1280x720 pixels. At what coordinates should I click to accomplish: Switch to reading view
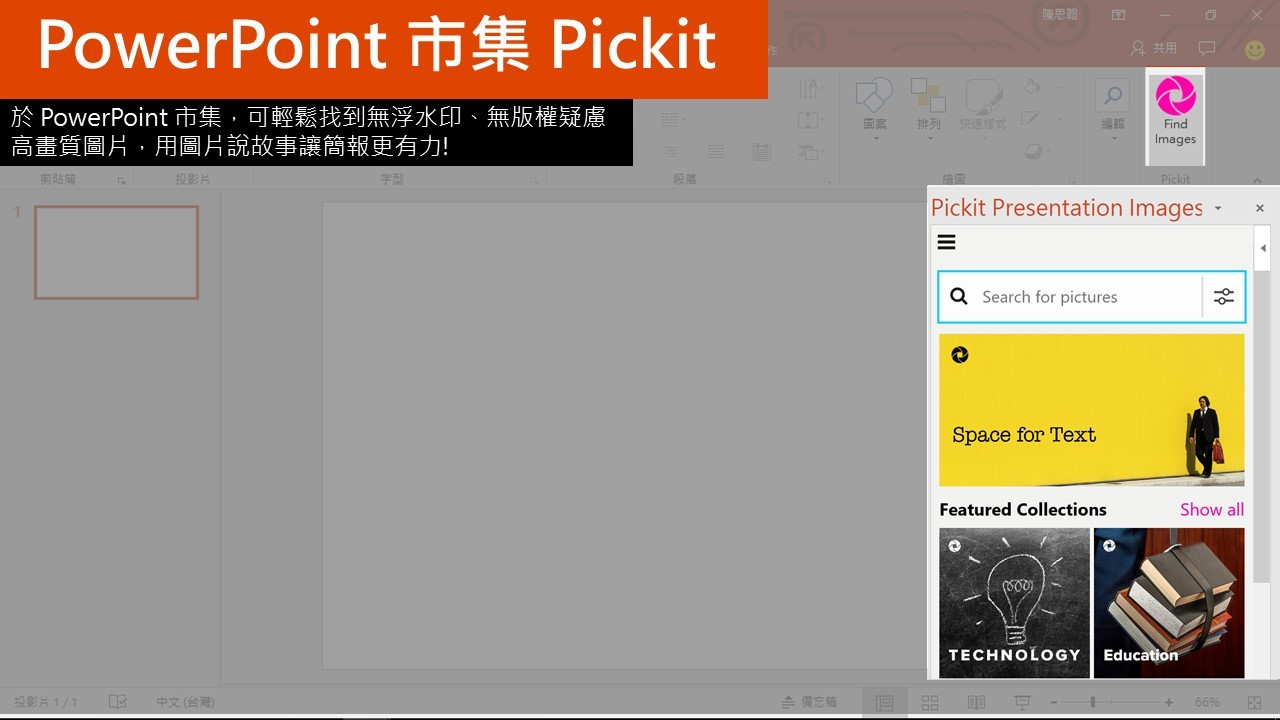tap(976, 702)
